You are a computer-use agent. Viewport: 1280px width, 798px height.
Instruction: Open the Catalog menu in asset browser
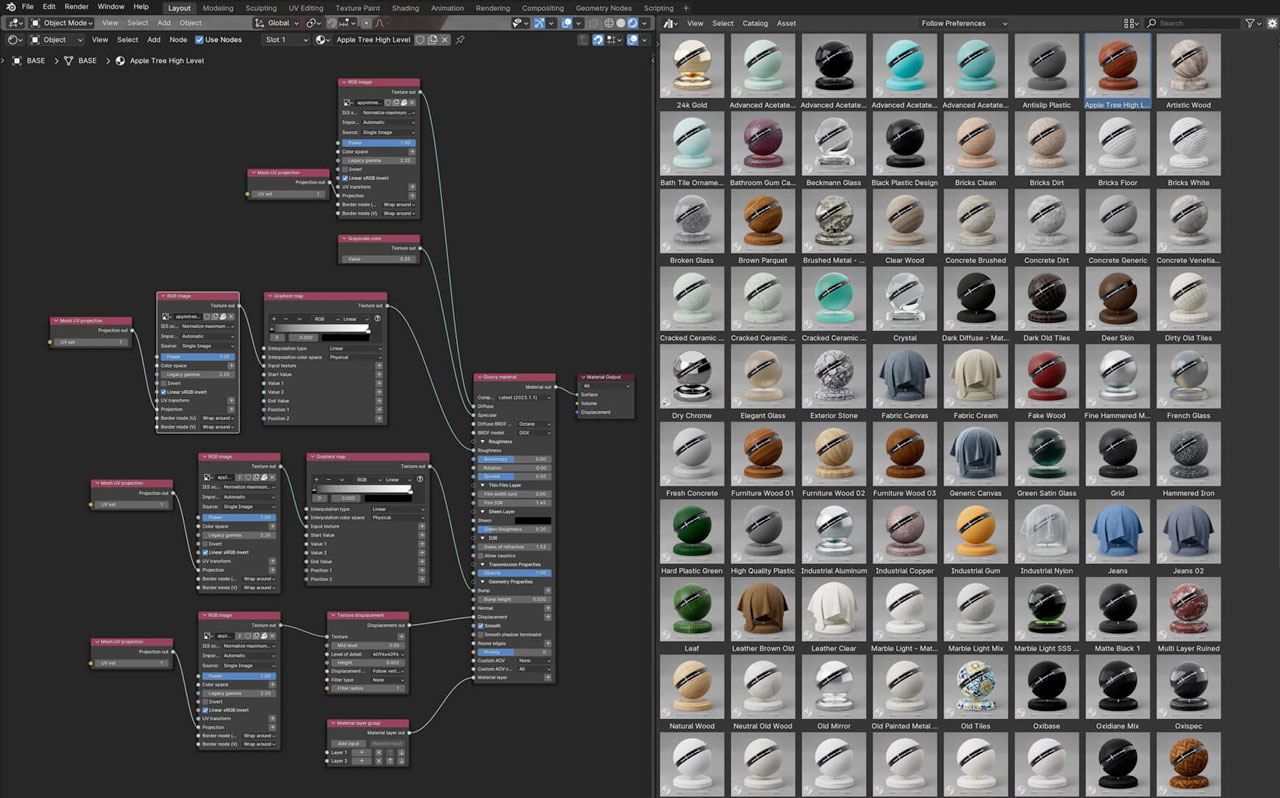coord(755,23)
